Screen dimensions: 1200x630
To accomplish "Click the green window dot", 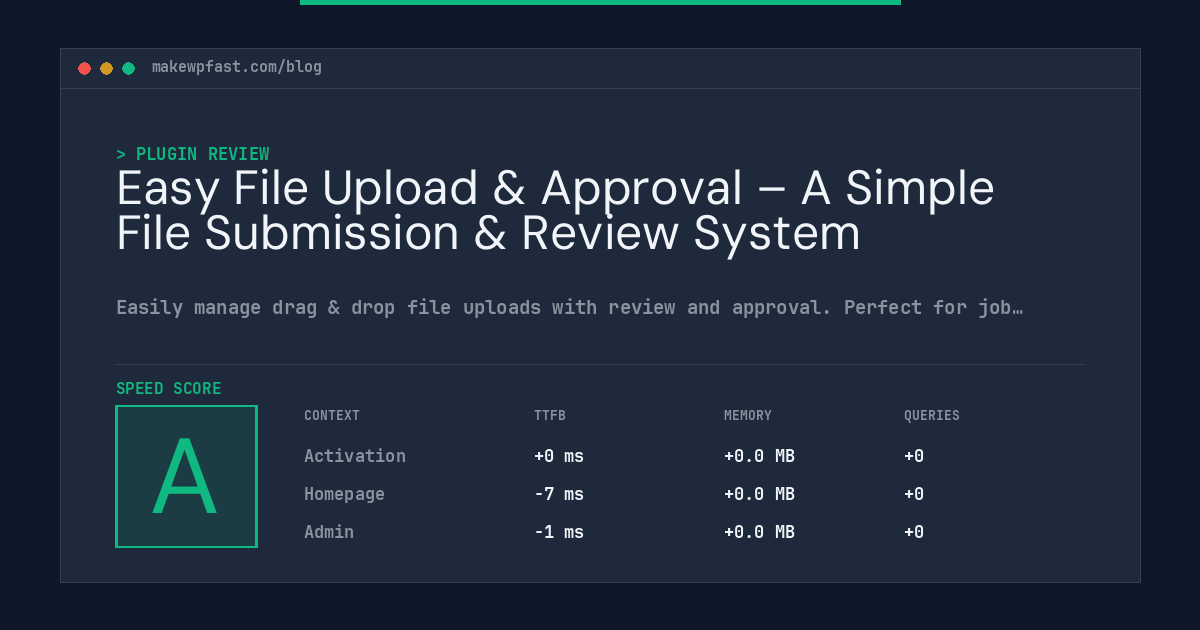I will click(128, 68).
